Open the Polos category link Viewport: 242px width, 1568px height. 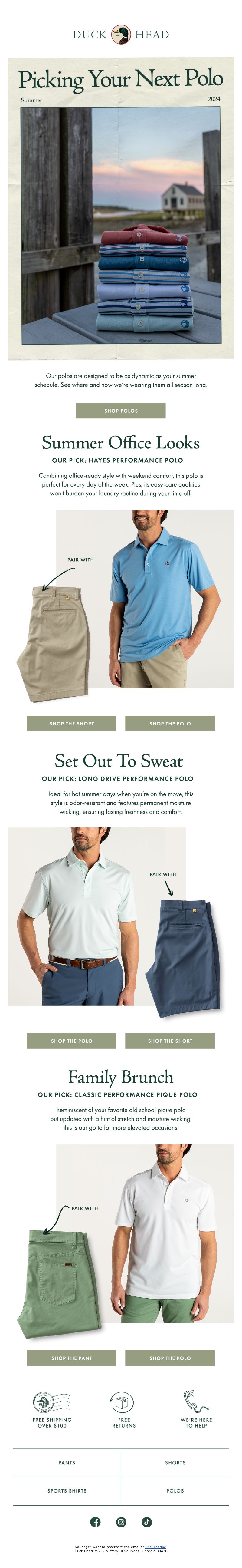175,1490
